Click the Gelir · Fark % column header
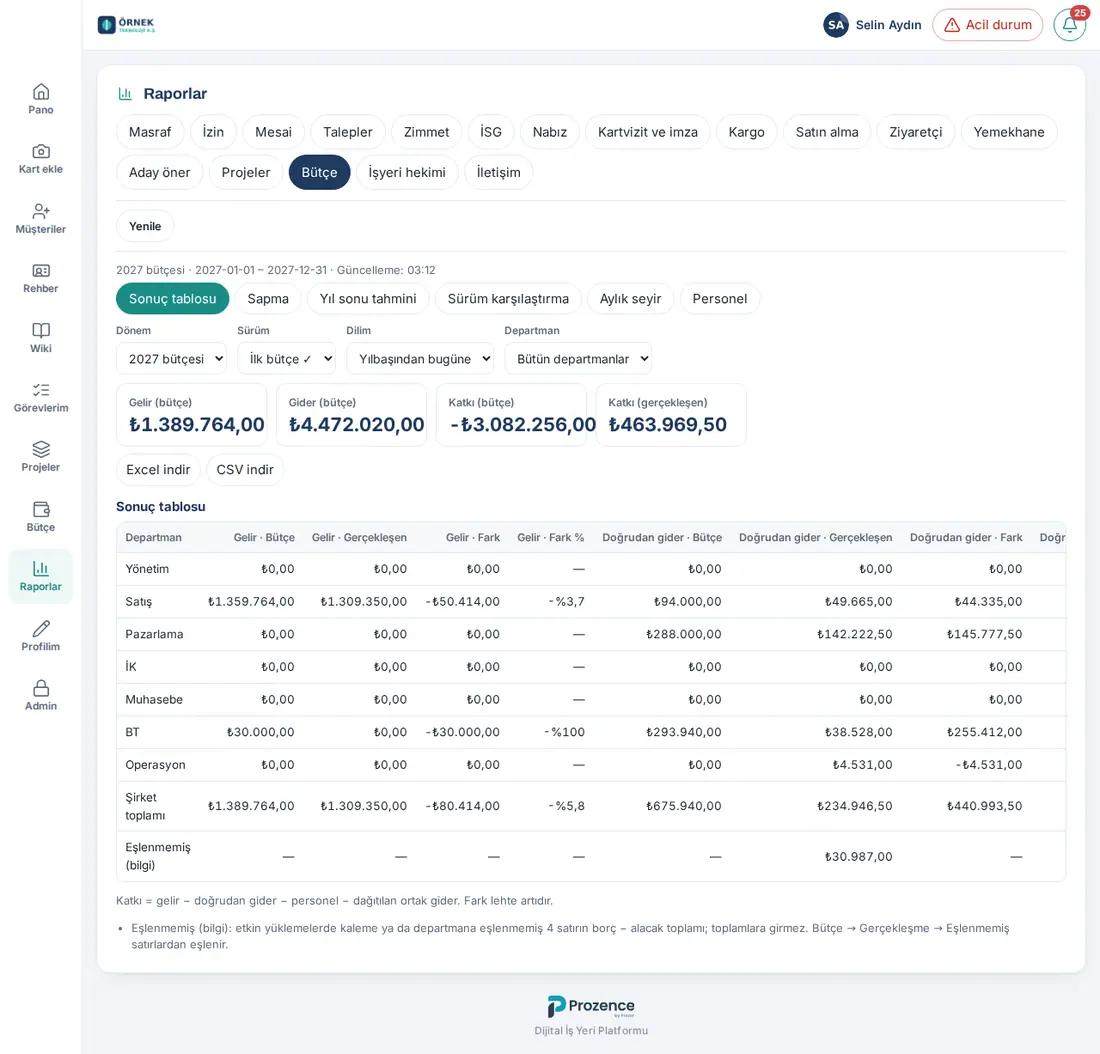Image resolution: width=1100 pixels, height=1054 pixels. pyautogui.click(x=551, y=538)
